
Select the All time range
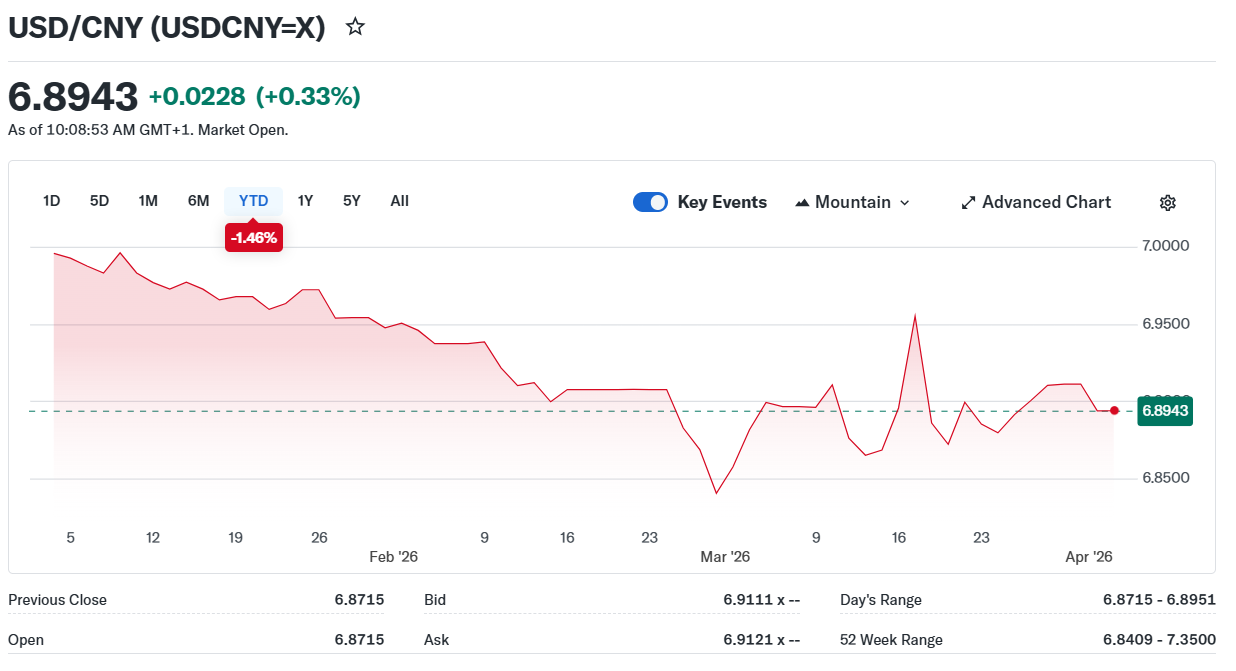click(399, 201)
